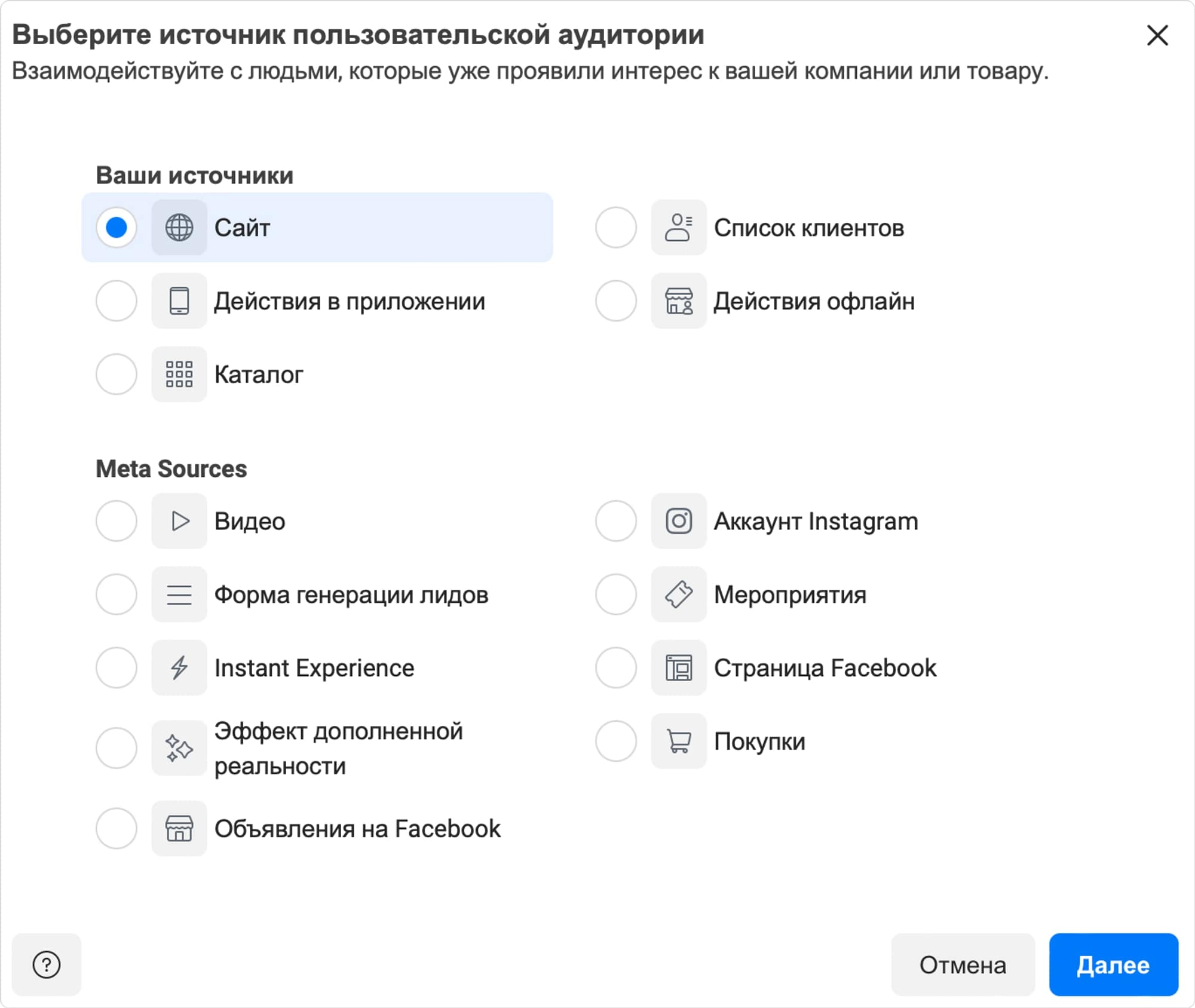The width and height of the screenshot is (1195, 1008).
Task: Select the Страница Facebook radio button
Action: (x=615, y=668)
